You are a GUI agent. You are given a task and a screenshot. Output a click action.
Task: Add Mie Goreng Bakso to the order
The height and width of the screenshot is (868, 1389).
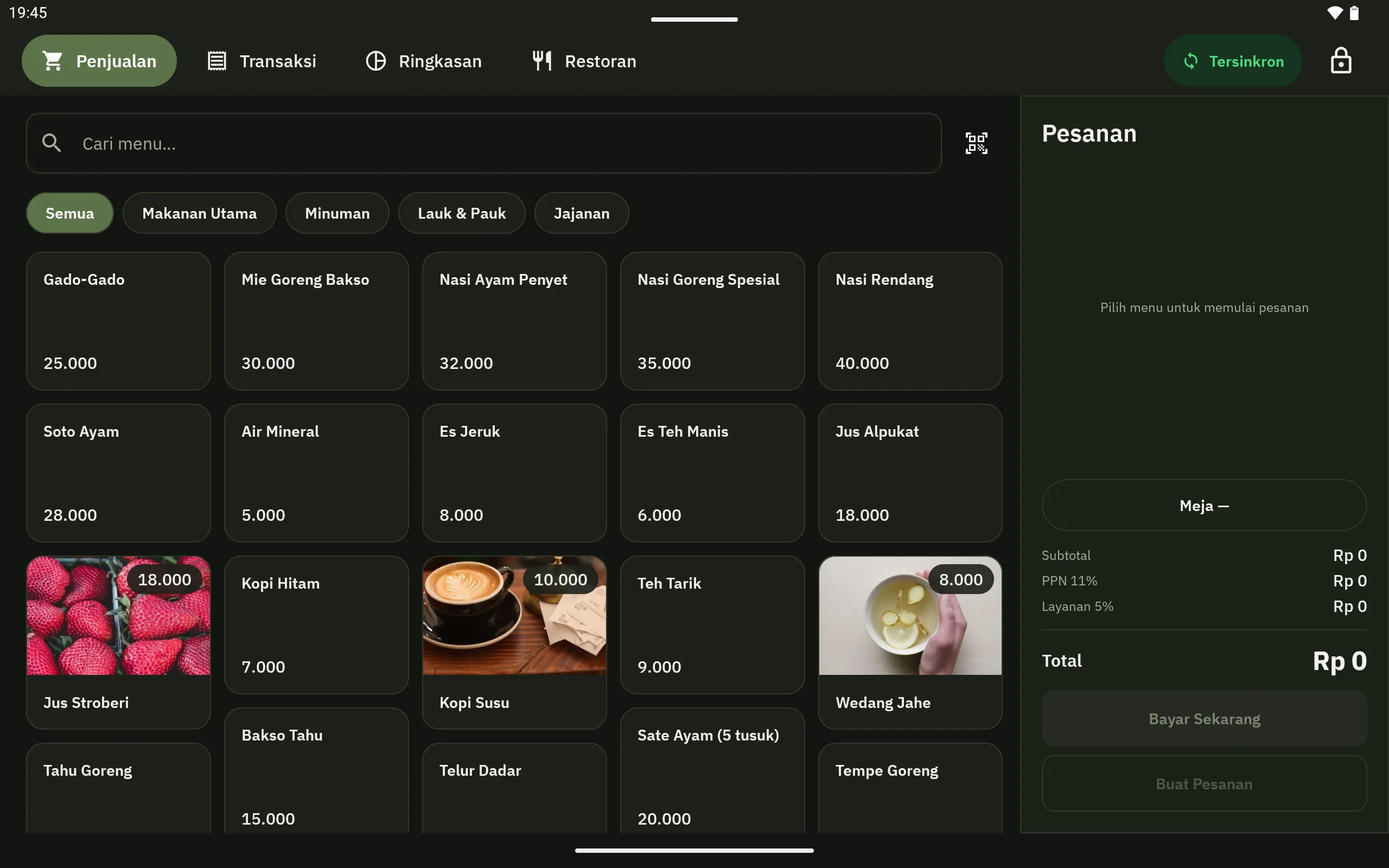(x=316, y=321)
